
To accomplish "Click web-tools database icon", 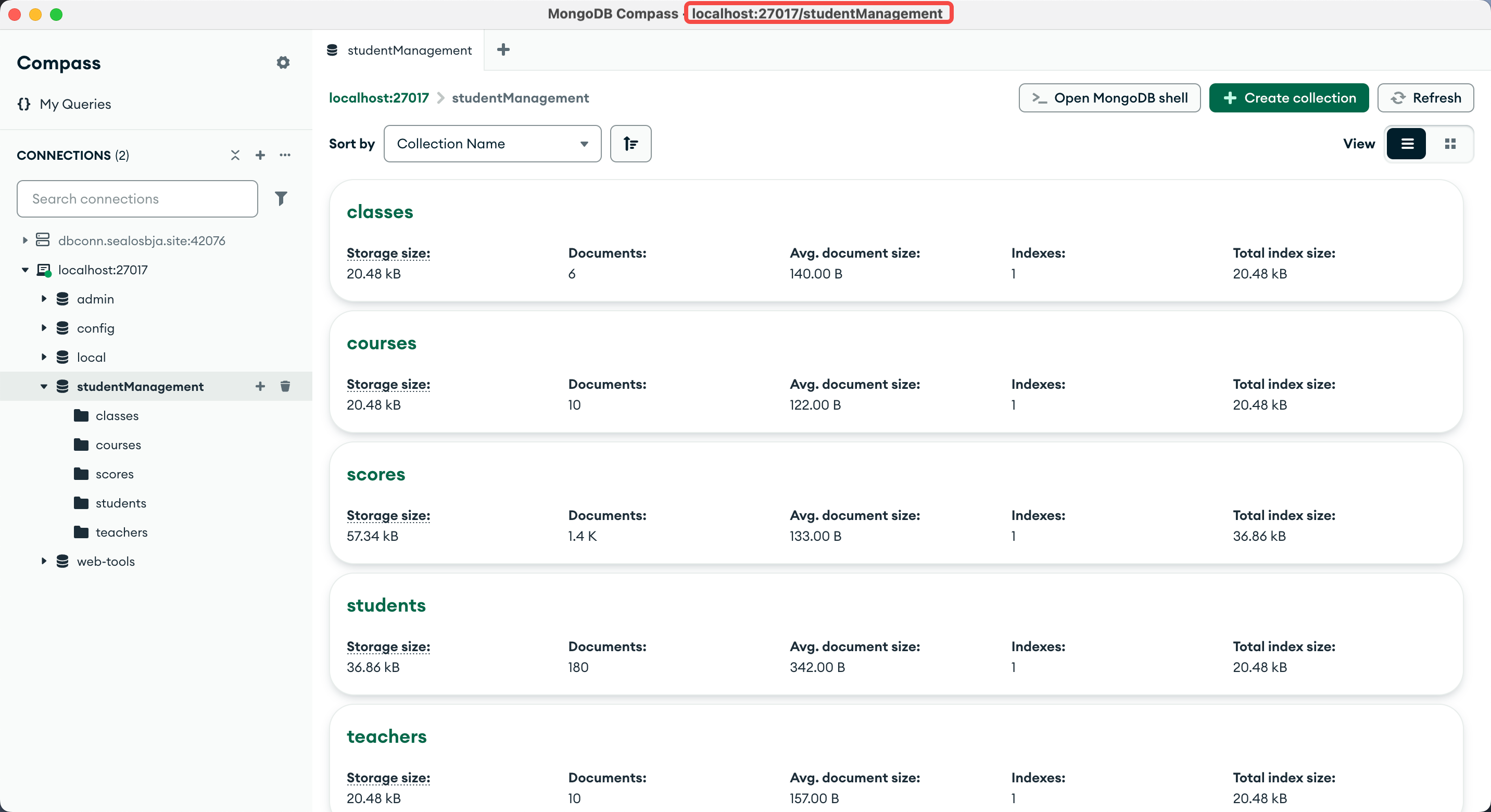I will 62,561.
